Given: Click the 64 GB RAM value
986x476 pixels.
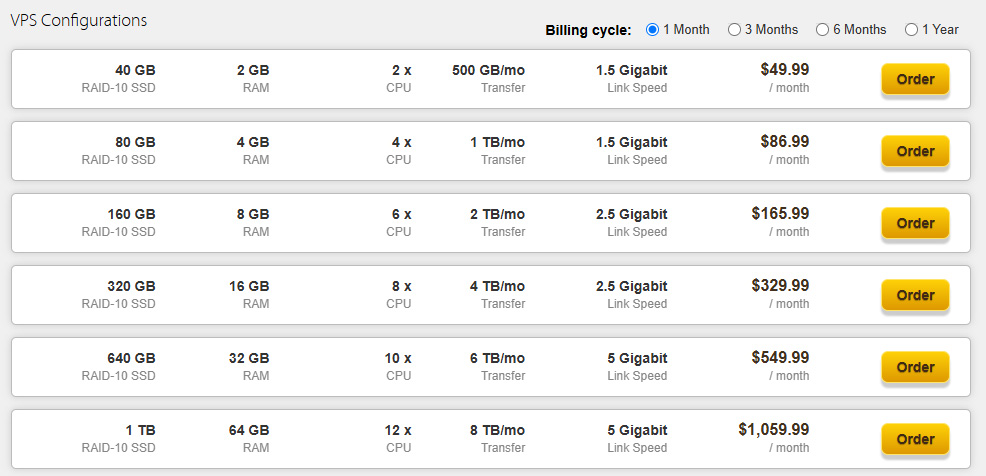Looking at the screenshot, I should coord(249,430).
